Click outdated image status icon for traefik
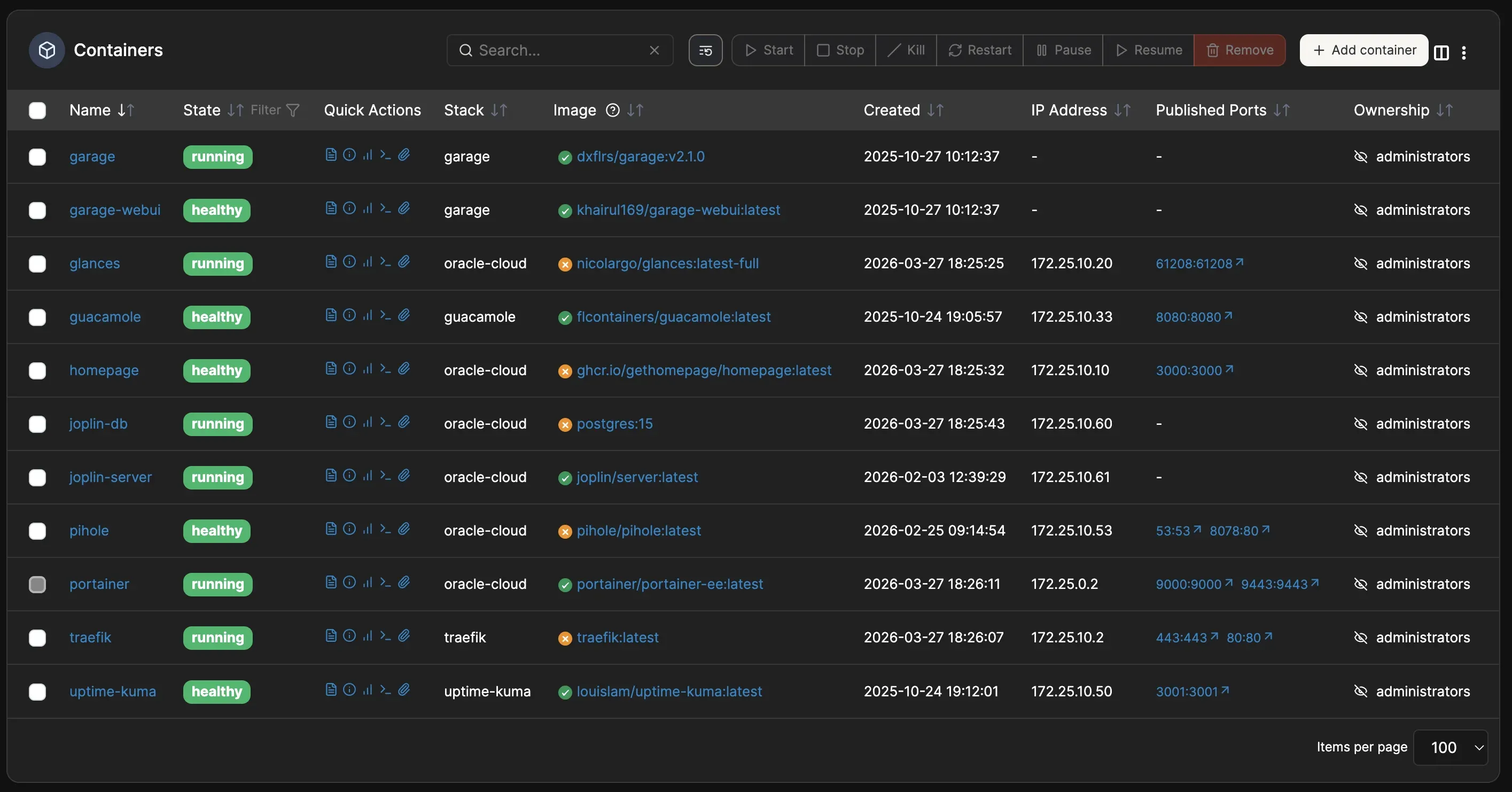This screenshot has width=1512, height=792. [x=565, y=638]
